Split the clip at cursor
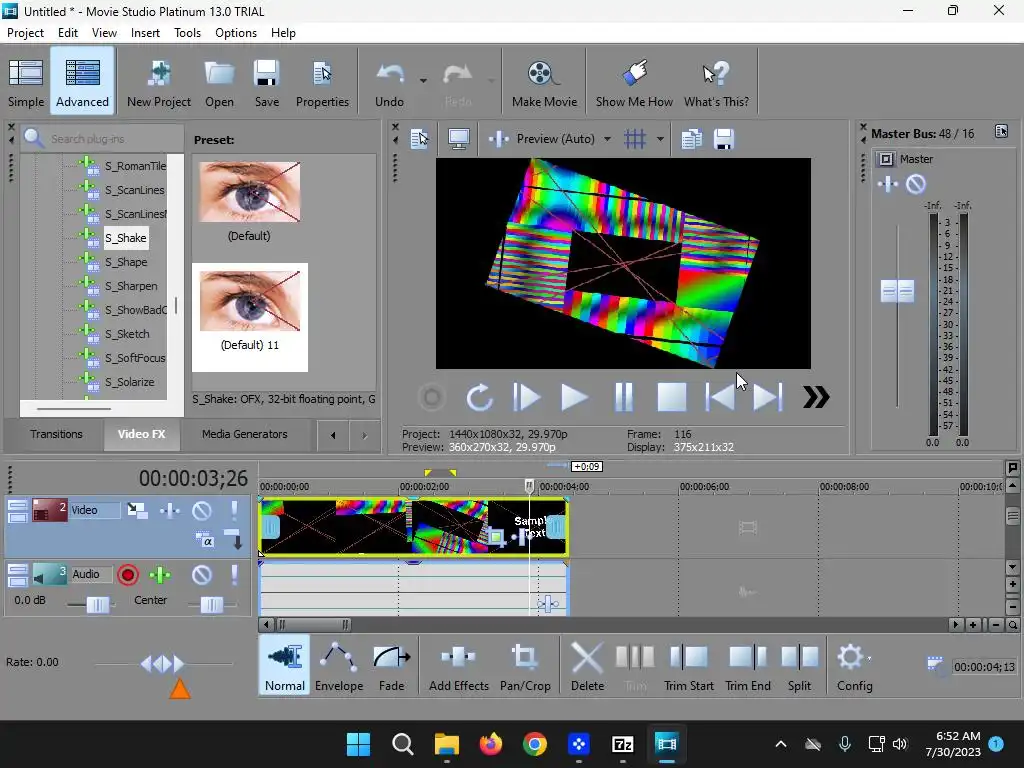This screenshot has width=1024, height=768. pos(799,666)
